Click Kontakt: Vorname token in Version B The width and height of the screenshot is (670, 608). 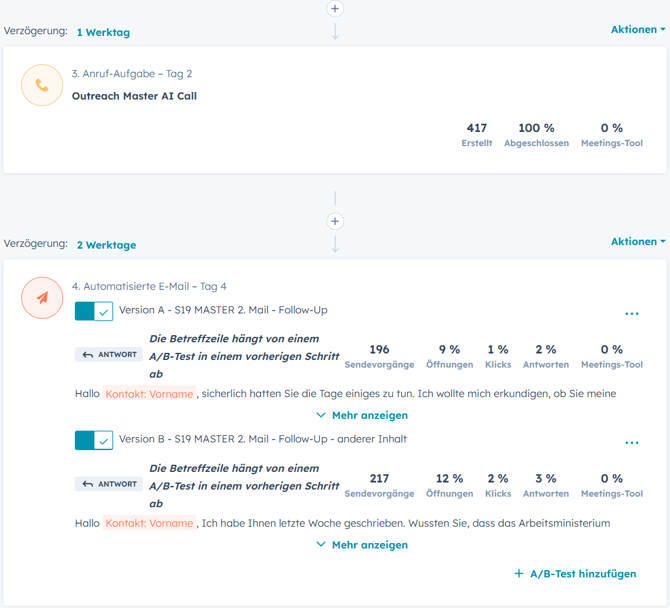(x=149, y=523)
